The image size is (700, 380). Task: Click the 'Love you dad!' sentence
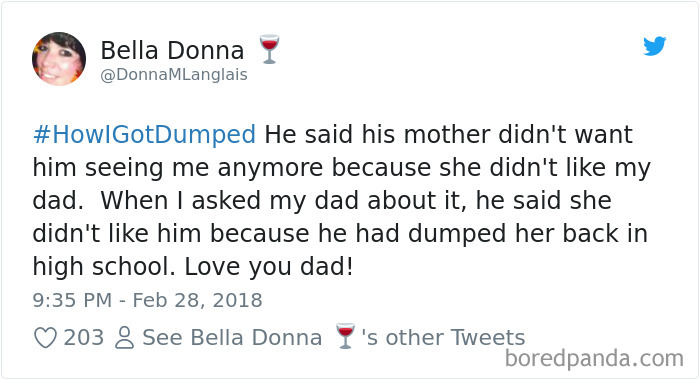tap(269, 267)
